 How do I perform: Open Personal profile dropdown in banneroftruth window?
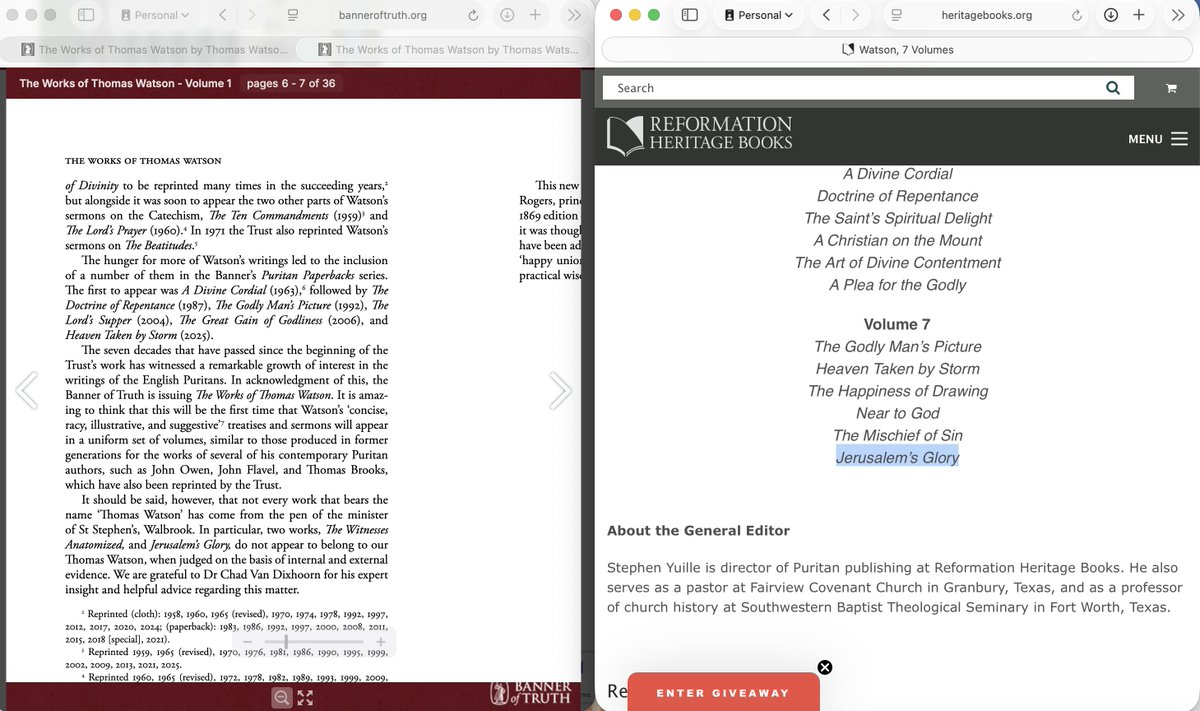(x=155, y=15)
